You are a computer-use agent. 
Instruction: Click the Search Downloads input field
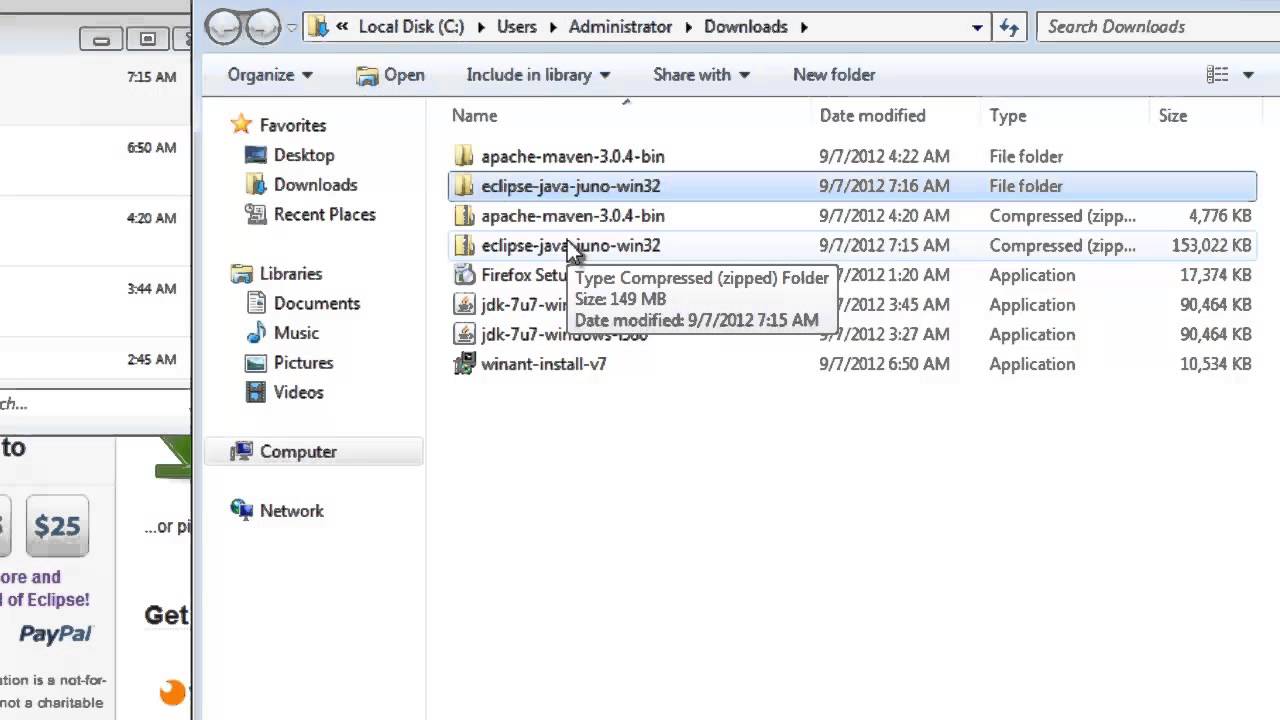coord(1150,27)
